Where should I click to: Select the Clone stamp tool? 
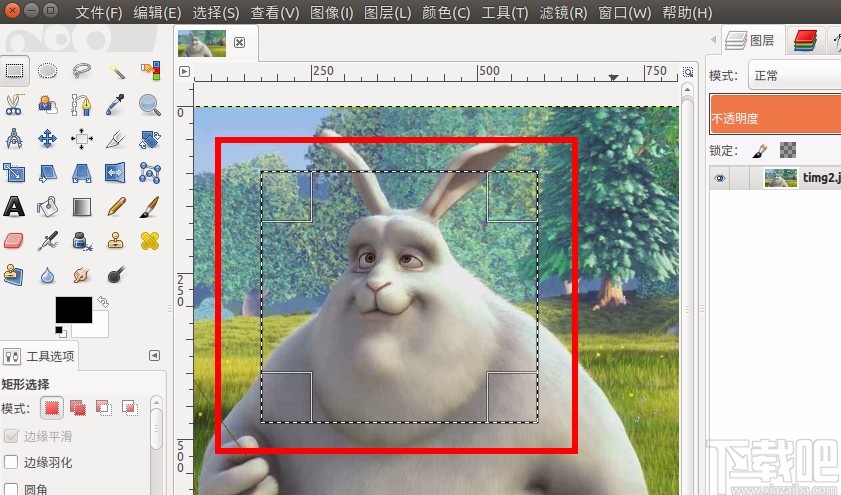tap(116, 241)
